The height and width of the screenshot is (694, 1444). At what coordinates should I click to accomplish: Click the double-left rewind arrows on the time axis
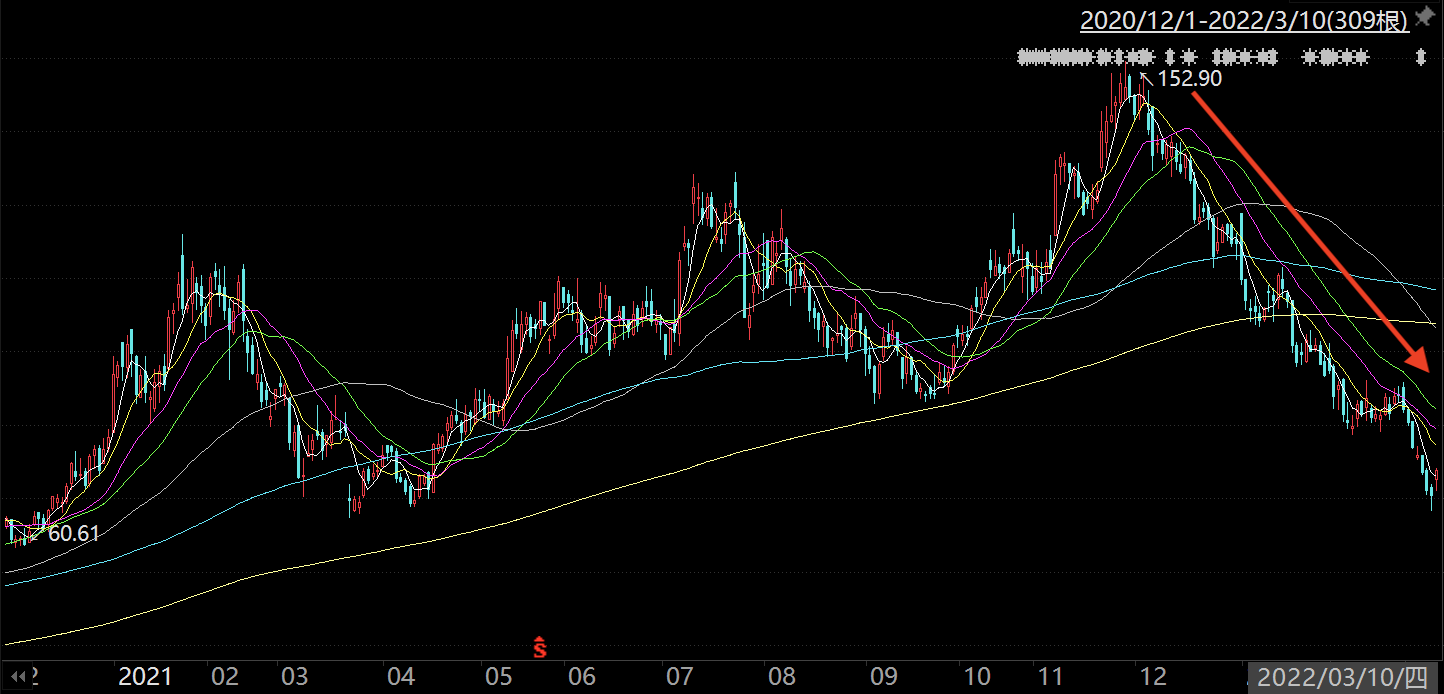(17, 677)
